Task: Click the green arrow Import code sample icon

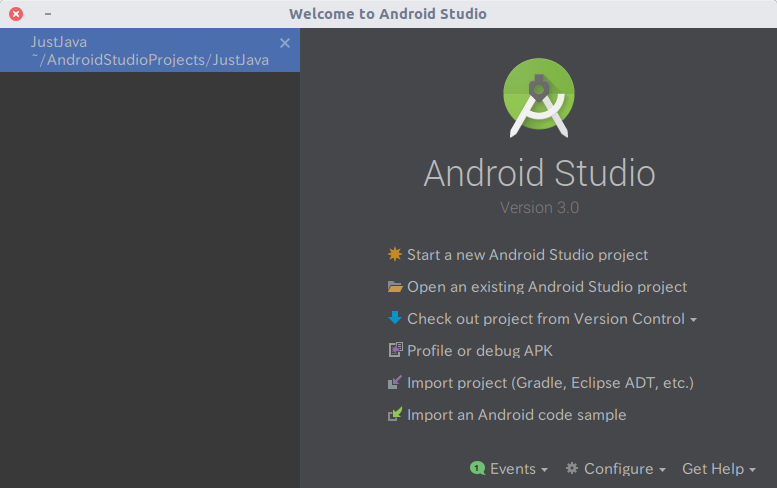Action: click(394, 414)
